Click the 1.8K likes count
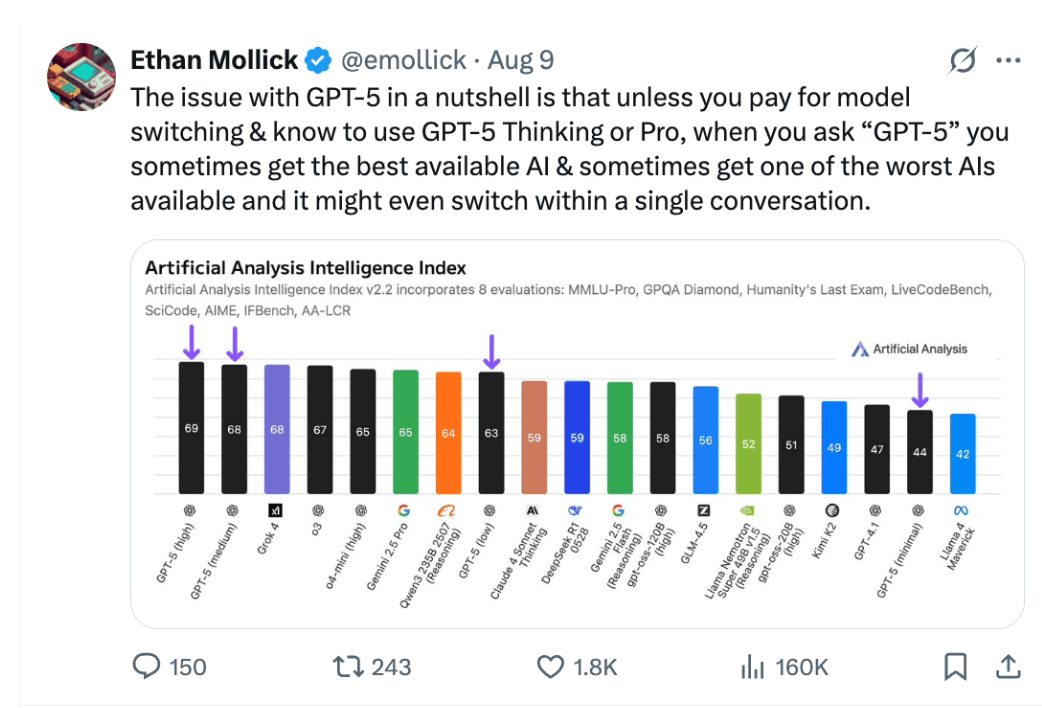This screenshot has height=708, width=1042. 595,667
